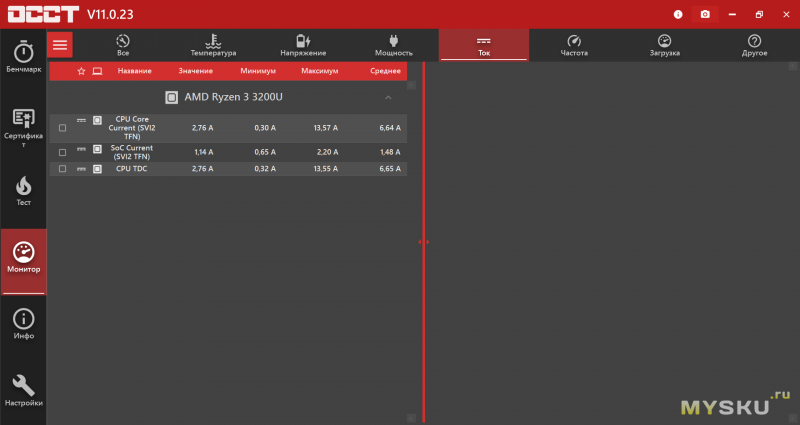
Task: Open the Тест flame section
Action: 23,191
